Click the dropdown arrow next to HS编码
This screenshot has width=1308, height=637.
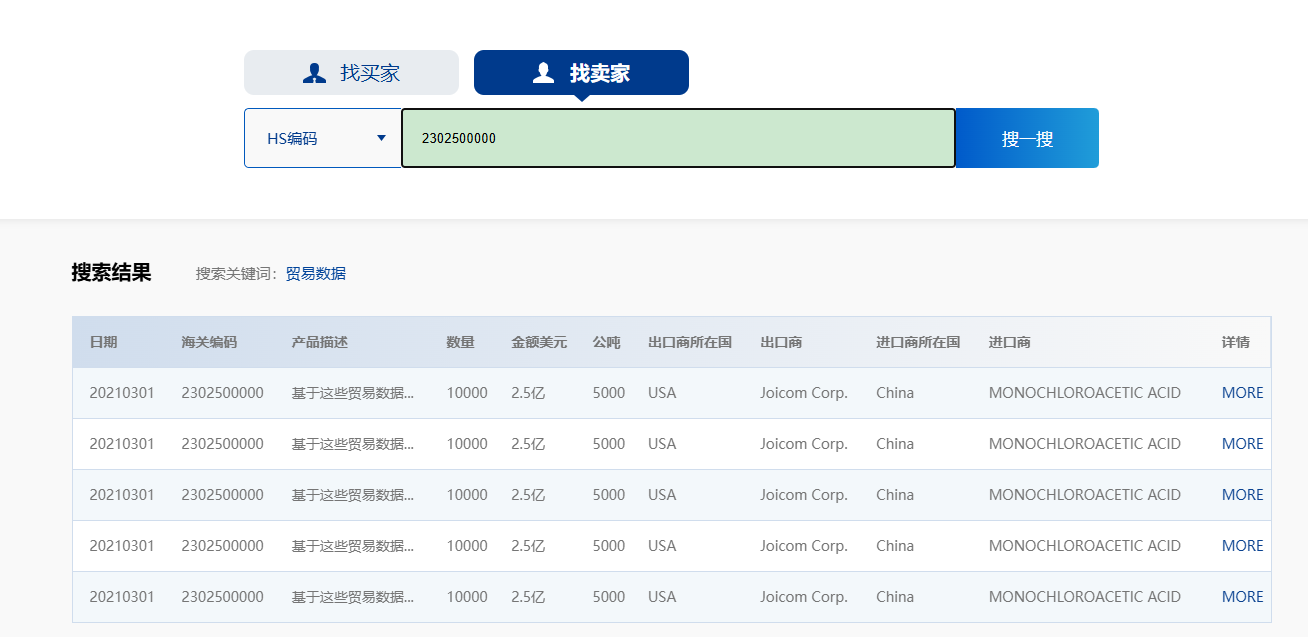coord(381,138)
